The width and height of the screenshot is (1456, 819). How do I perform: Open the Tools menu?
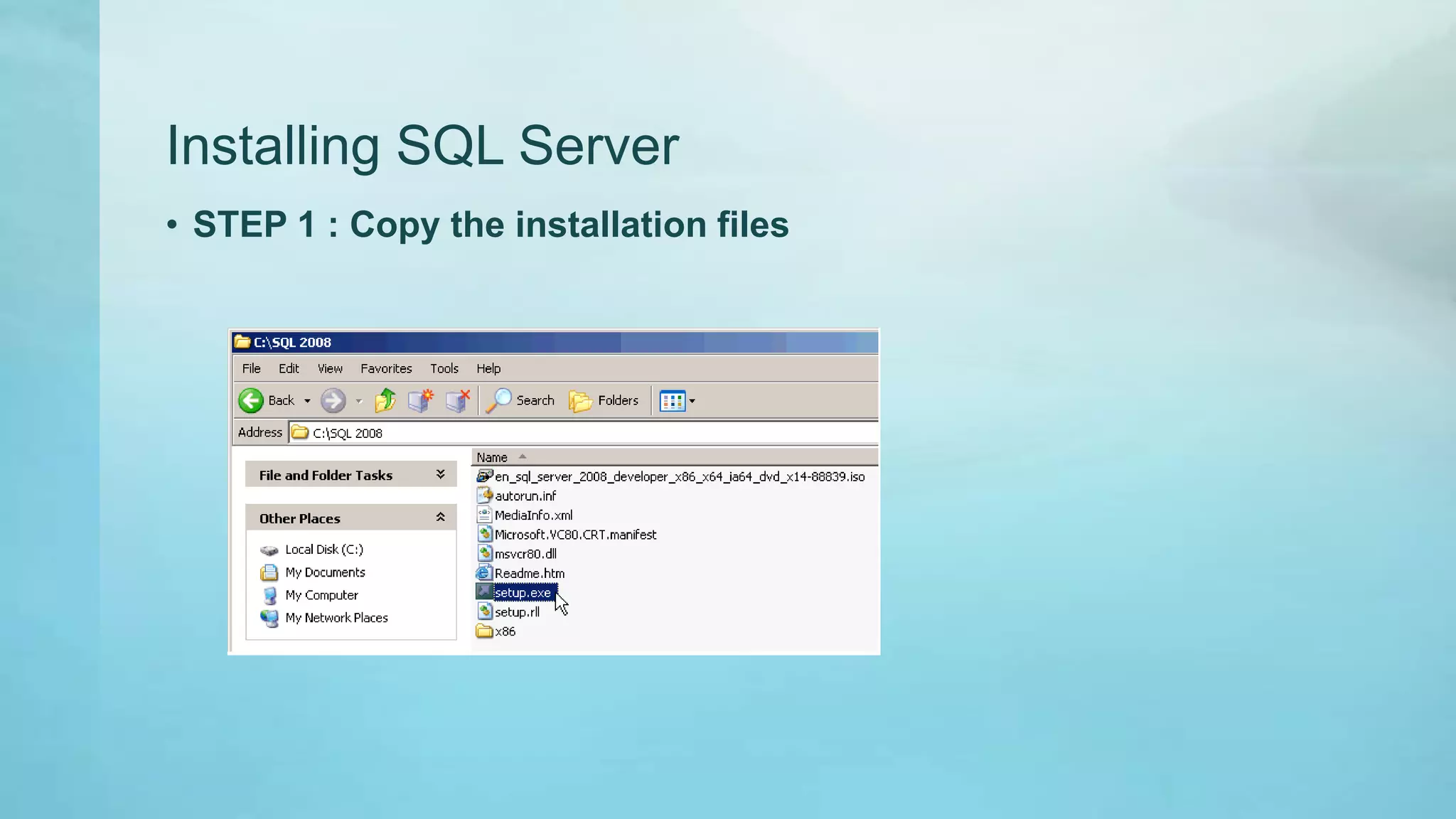(444, 368)
